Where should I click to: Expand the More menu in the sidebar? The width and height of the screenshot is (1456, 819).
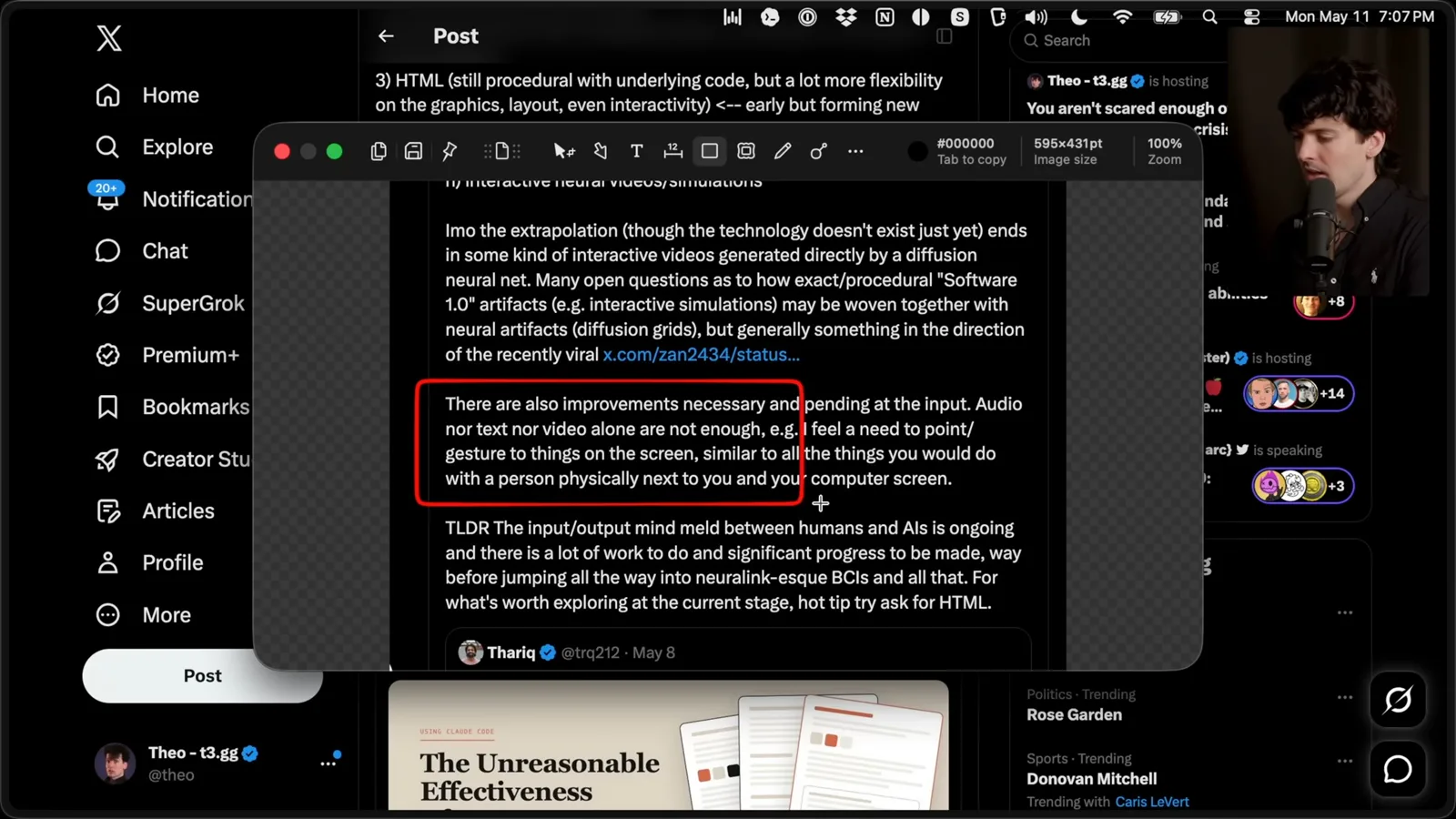[144, 615]
